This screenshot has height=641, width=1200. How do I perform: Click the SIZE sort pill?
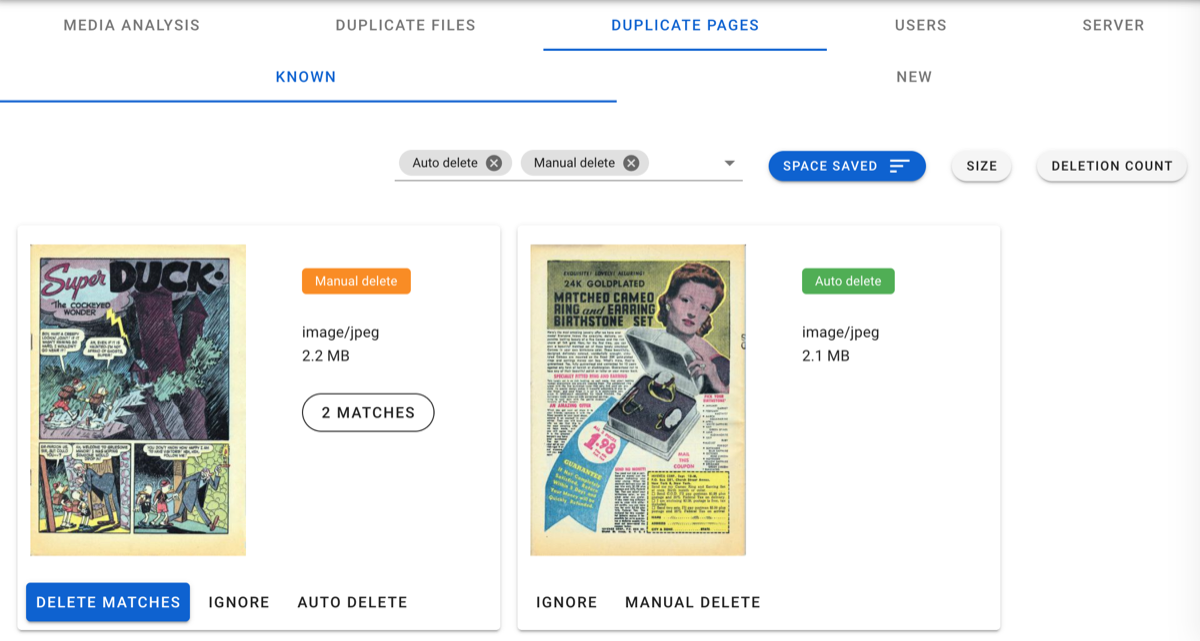click(x=980, y=166)
